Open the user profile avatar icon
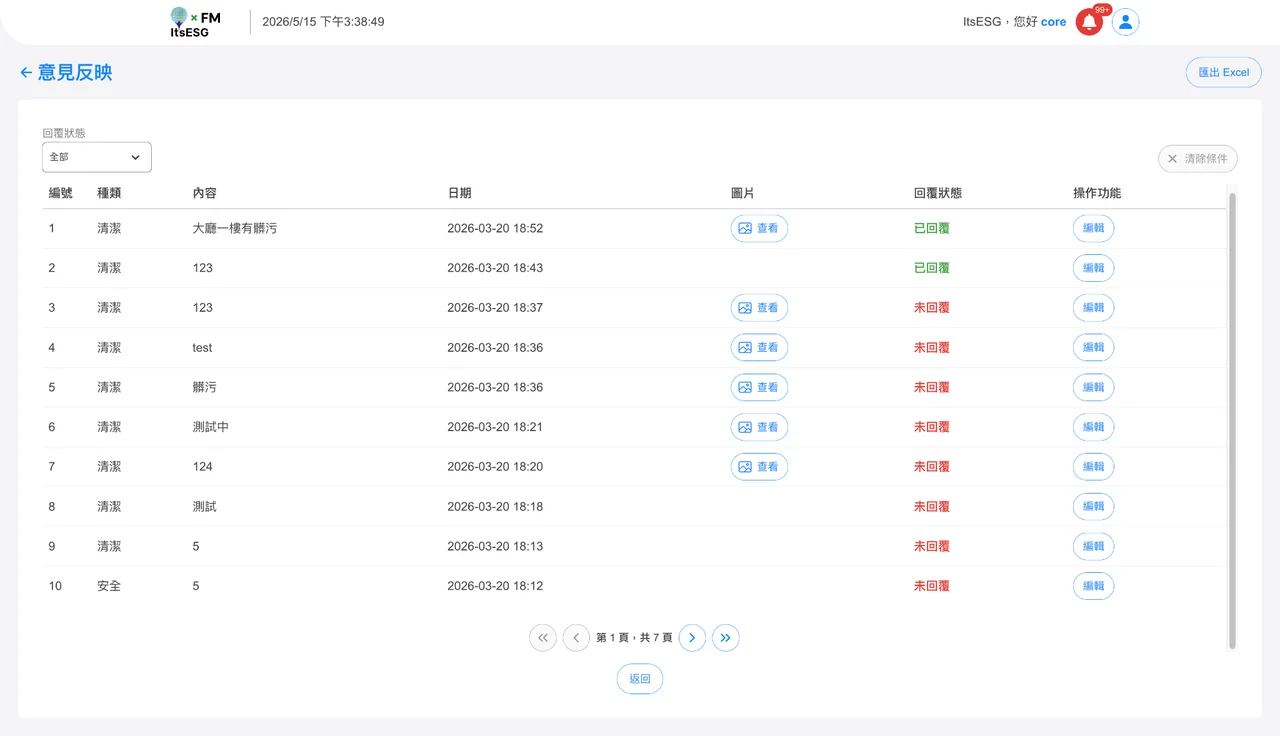Image resolution: width=1280 pixels, height=736 pixels. pyautogui.click(x=1126, y=22)
